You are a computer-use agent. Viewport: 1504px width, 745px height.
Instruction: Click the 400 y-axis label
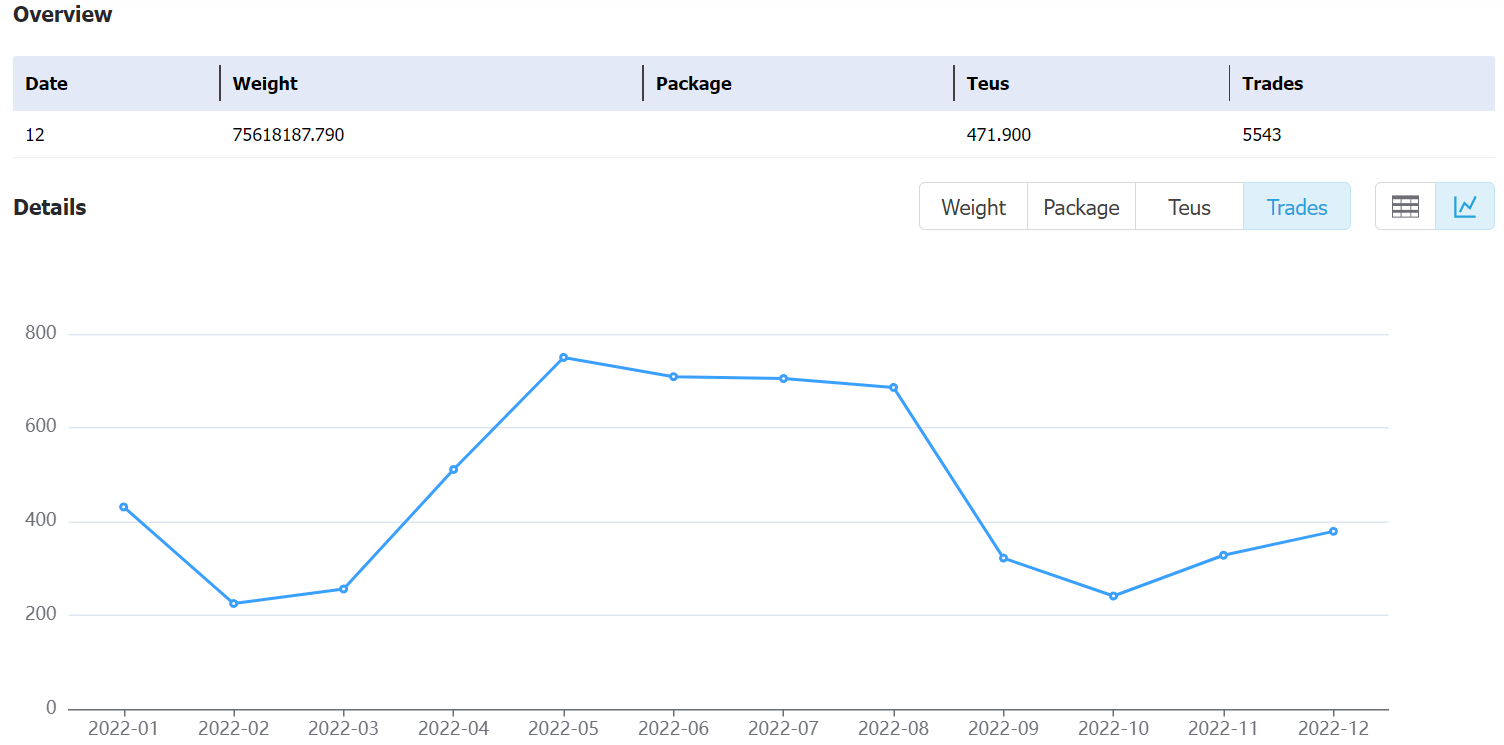[41, 521]
